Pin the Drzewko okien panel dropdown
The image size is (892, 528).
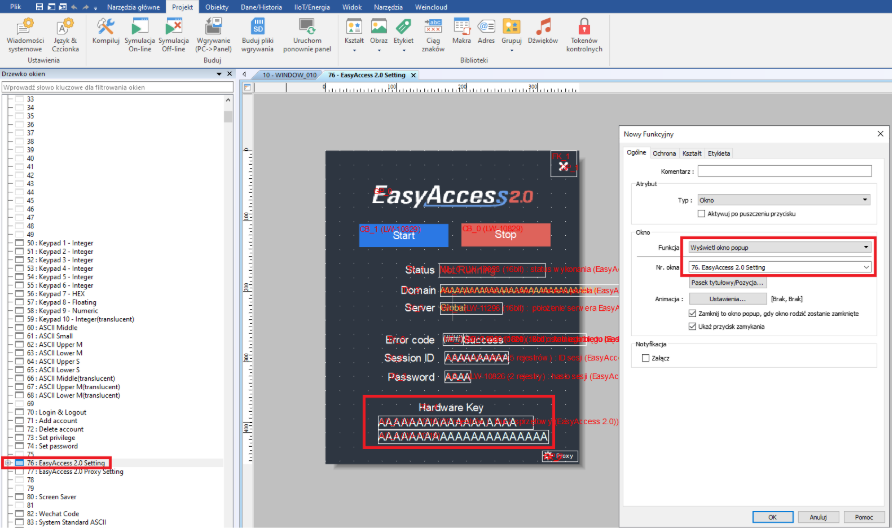219,74
